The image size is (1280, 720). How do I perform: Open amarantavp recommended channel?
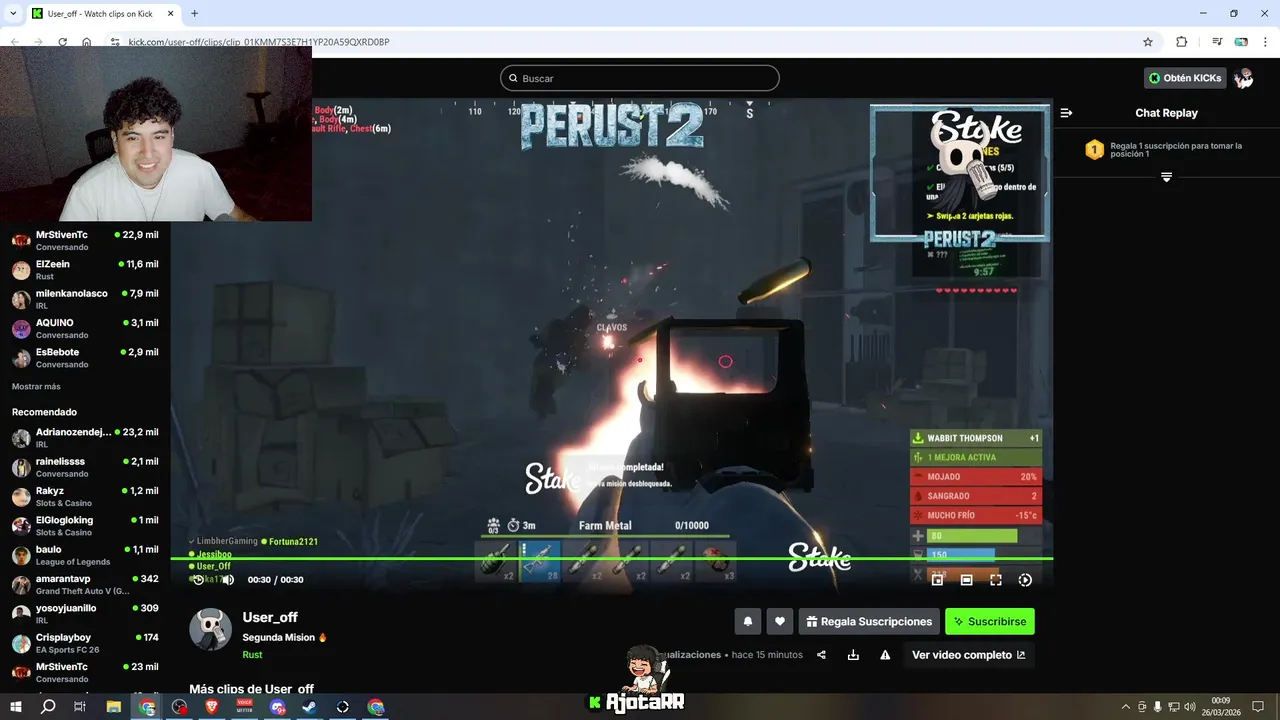point(85,584)
